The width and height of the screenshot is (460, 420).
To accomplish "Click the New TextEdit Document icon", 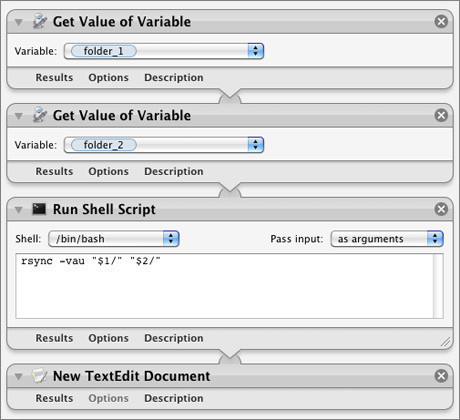I will (39, 376).
